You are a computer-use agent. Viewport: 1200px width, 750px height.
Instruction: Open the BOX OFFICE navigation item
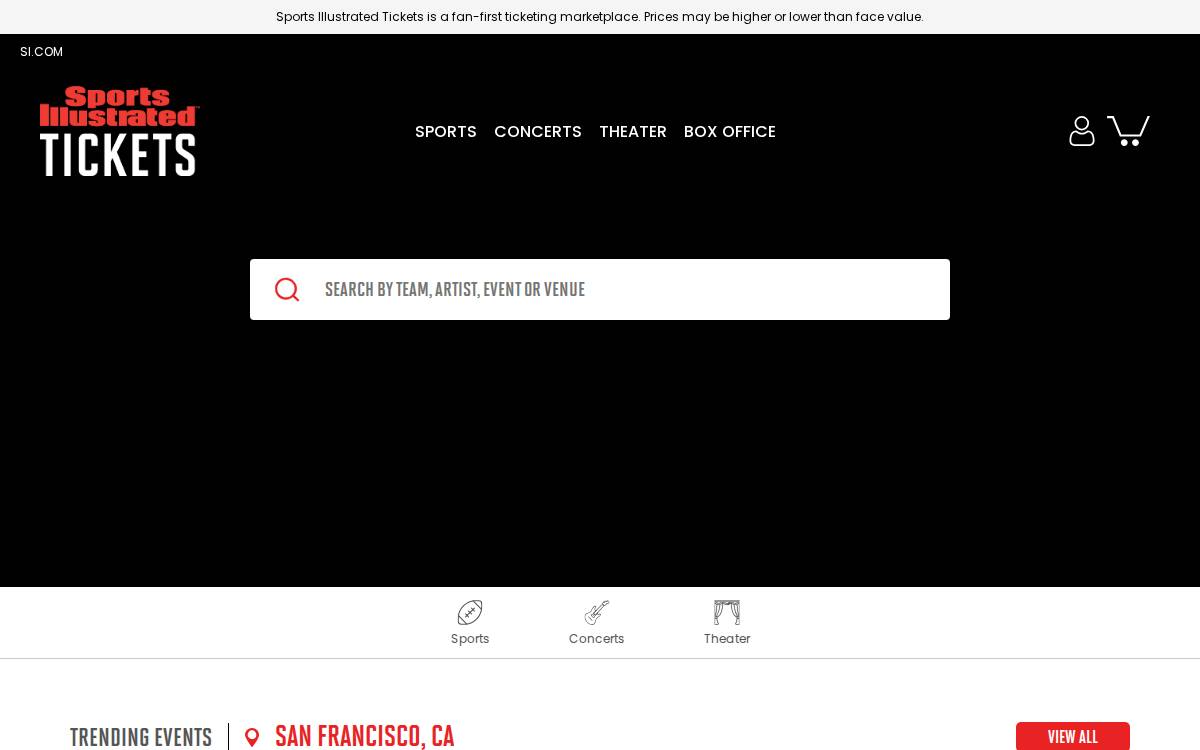pos(730,132)
